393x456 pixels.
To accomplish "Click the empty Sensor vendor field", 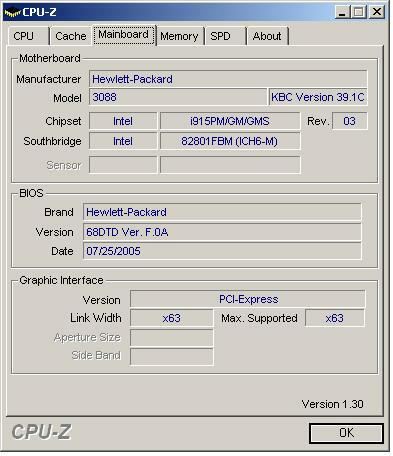I will (x=123, y=165).
